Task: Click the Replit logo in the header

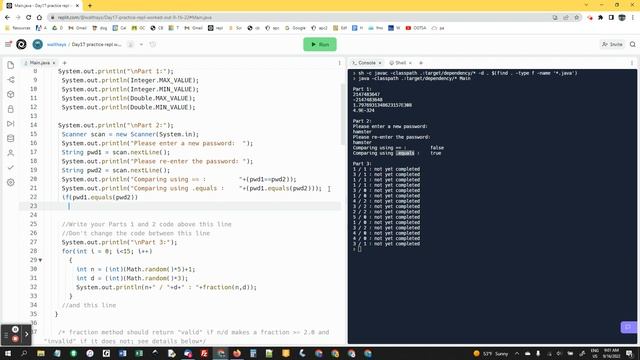Action: click(x=21, y=44)
